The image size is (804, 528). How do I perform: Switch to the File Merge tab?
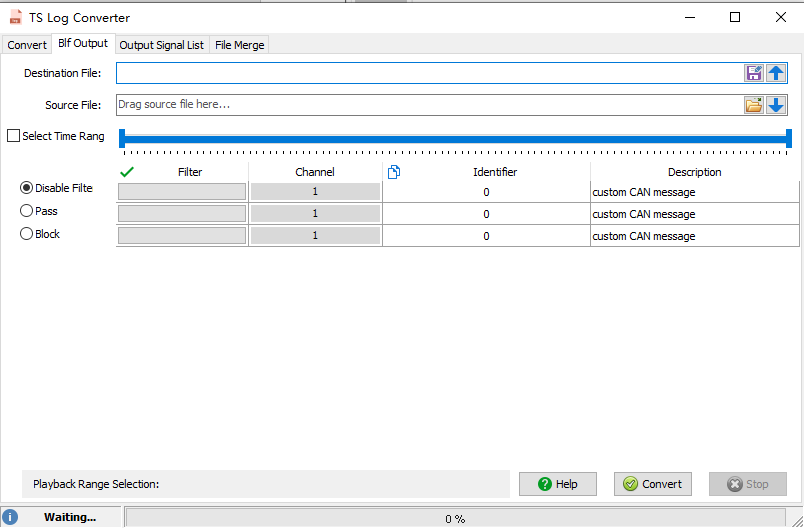(x=239, y=45)
